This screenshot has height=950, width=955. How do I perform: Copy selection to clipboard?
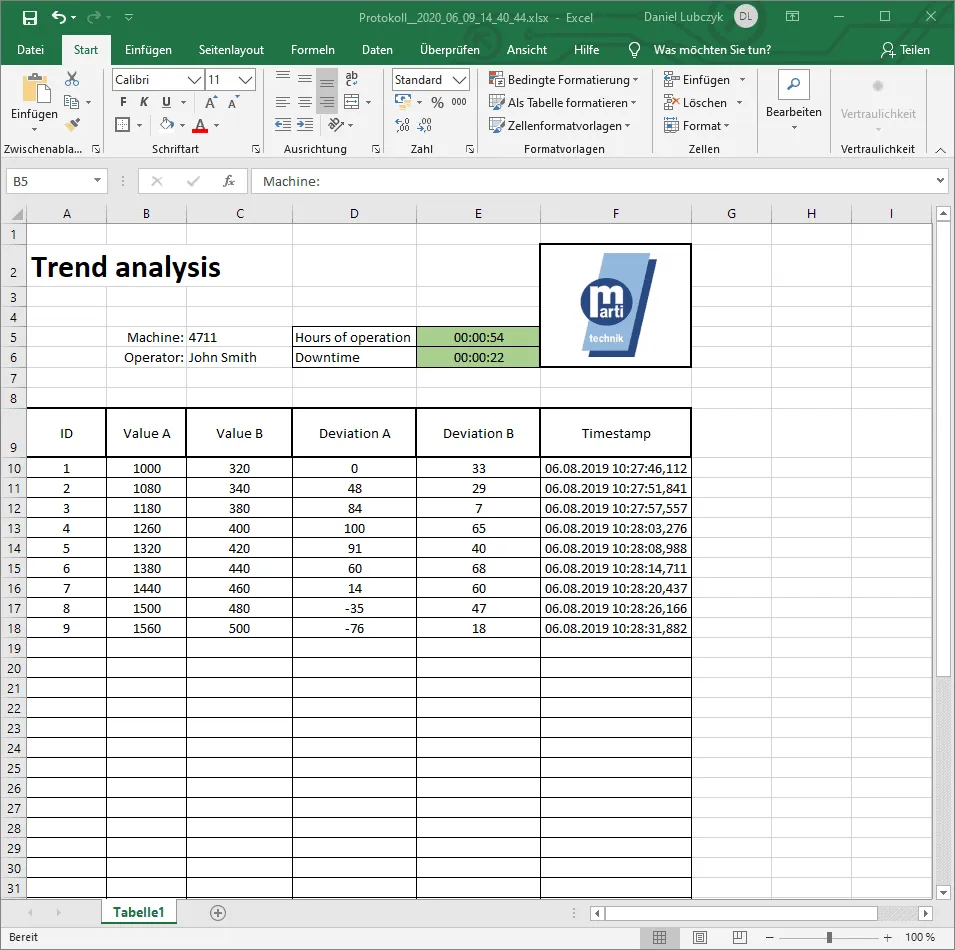click(x=72, y=102)
